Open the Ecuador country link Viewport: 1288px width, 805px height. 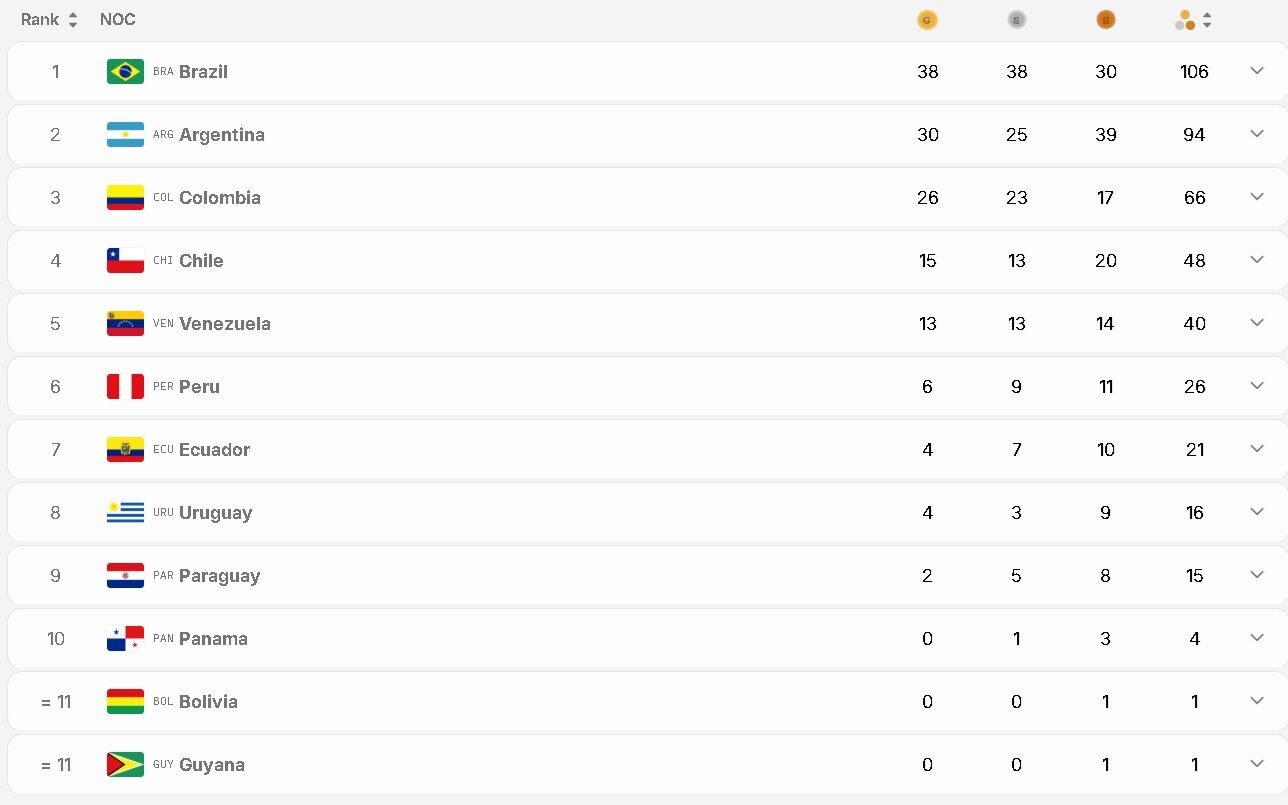coord(215,450)
